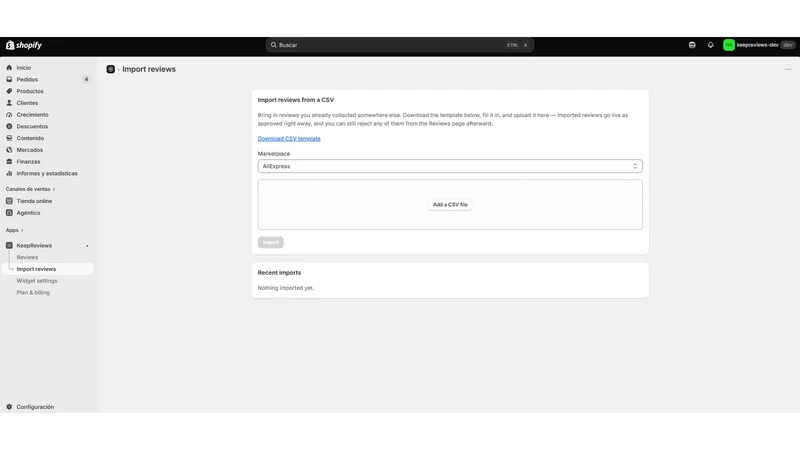
Task: Open Widget settings submenu item
Action: click(x=37, y=281)
